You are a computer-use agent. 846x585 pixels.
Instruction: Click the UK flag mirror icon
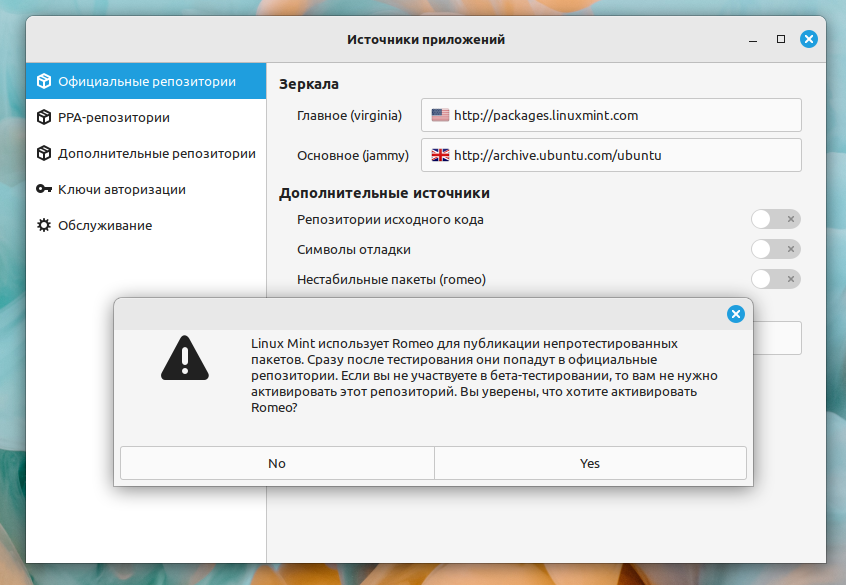coord(440,155)
